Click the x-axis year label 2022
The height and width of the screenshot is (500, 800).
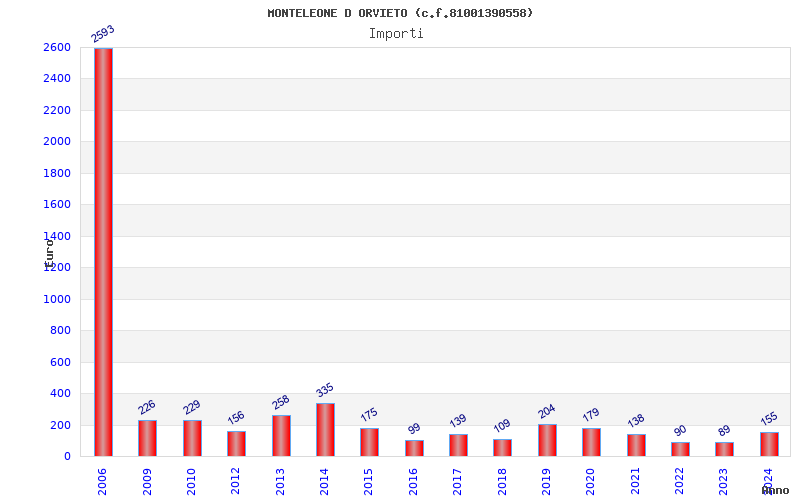pos(680,482)
